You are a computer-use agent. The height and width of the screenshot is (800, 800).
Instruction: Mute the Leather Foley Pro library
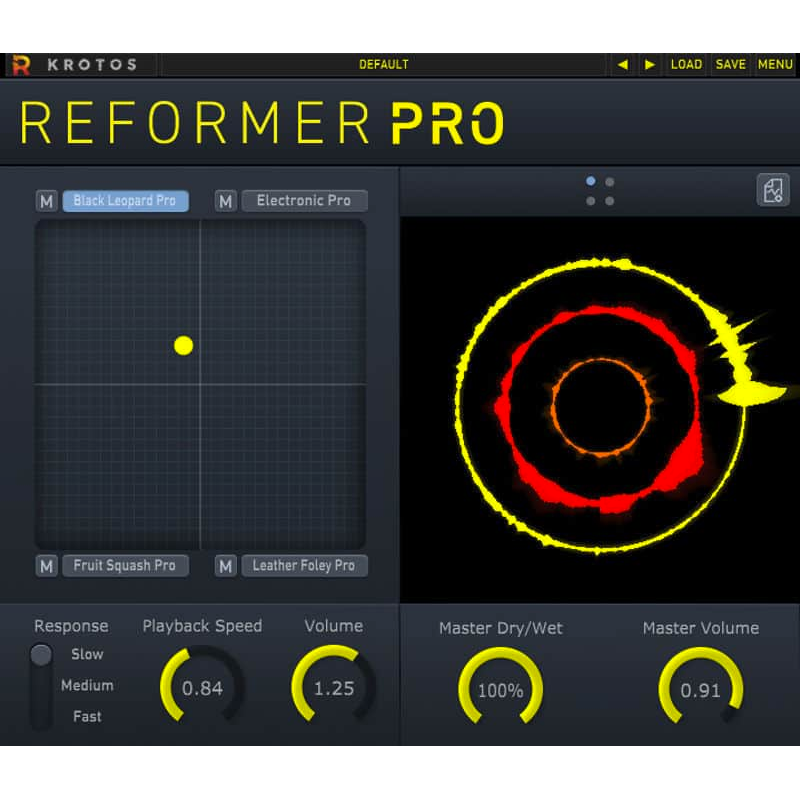coord(226,566)
